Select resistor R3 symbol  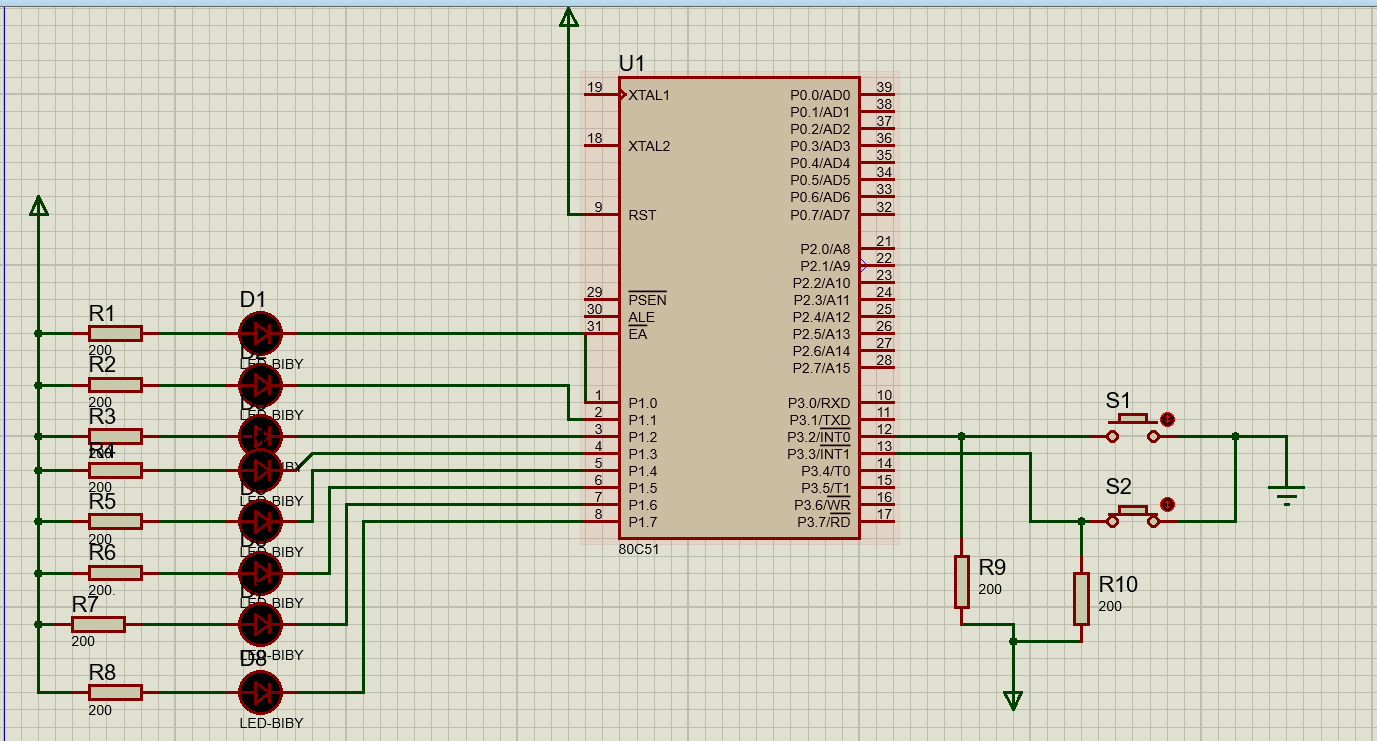(115, 436)
